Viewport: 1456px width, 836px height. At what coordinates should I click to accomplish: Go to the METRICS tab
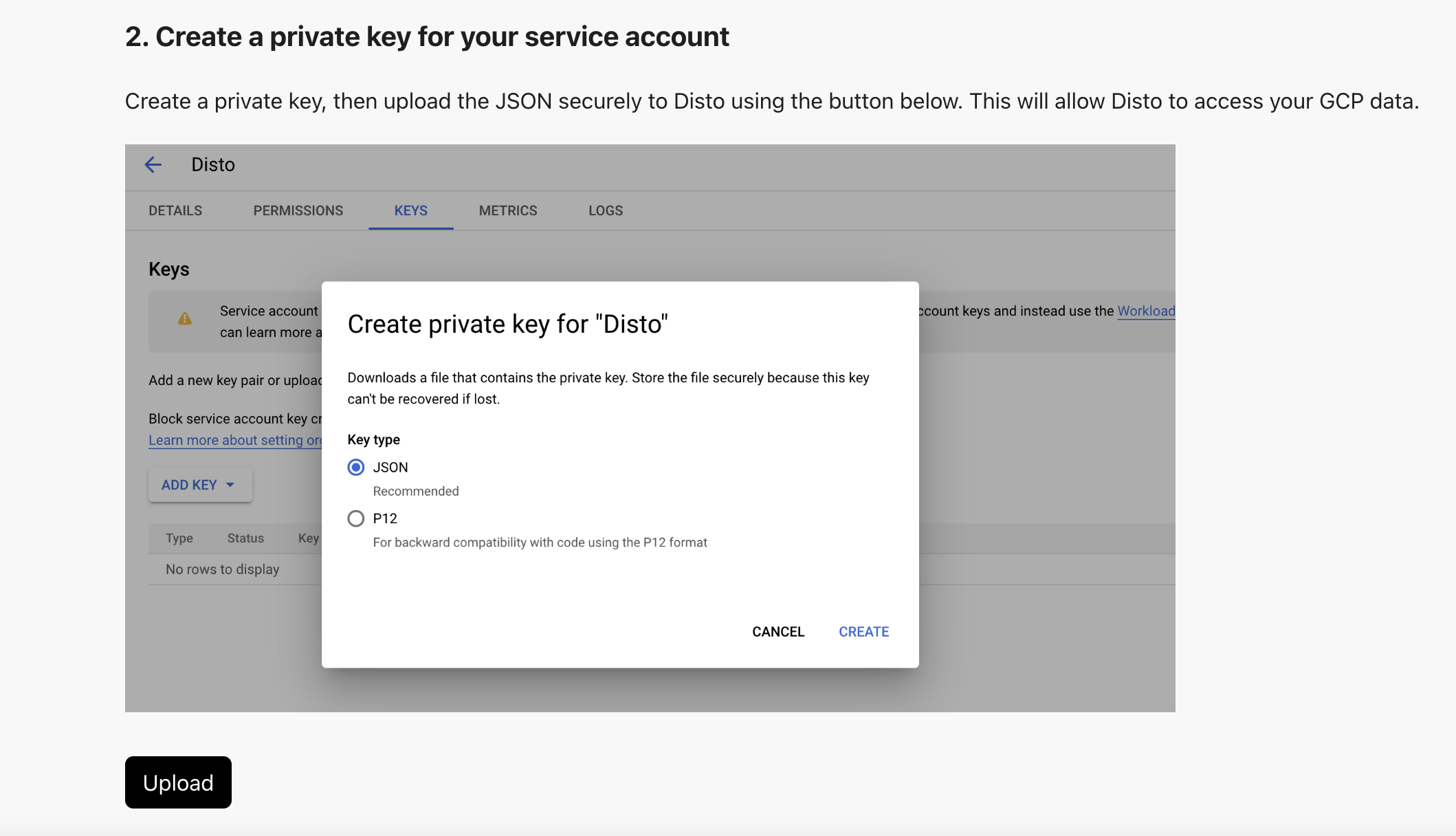tap(507, 210)
